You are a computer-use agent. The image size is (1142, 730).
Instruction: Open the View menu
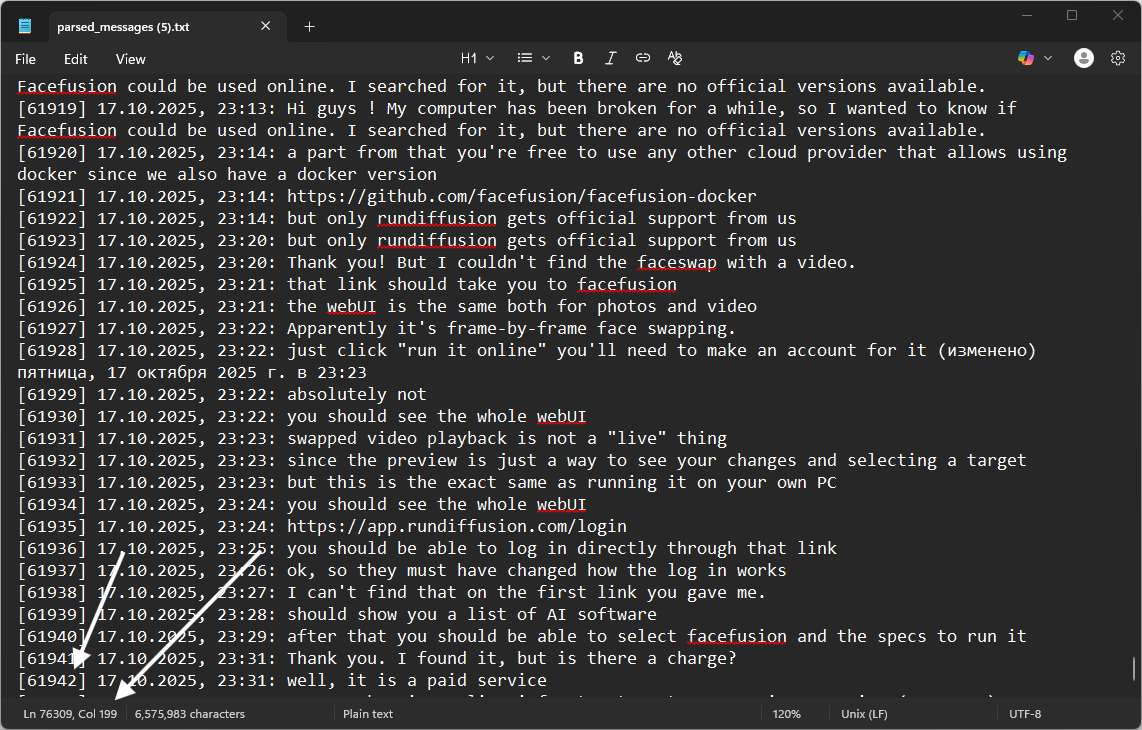130,59
